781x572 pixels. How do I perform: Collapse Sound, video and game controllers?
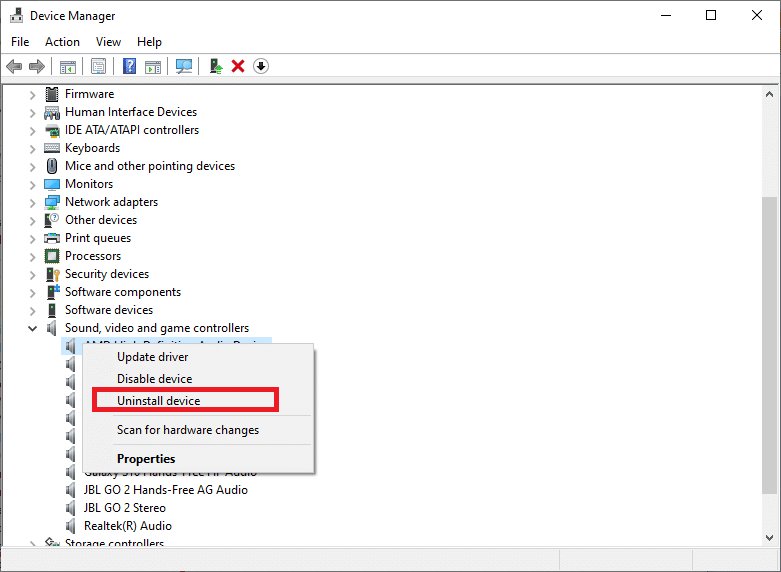[33, 328]
